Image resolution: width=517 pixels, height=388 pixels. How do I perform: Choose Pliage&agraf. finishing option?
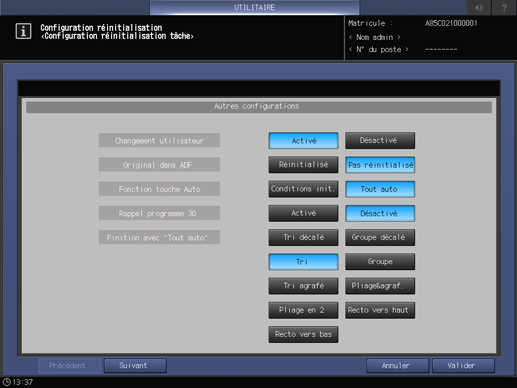coord(380,286)
